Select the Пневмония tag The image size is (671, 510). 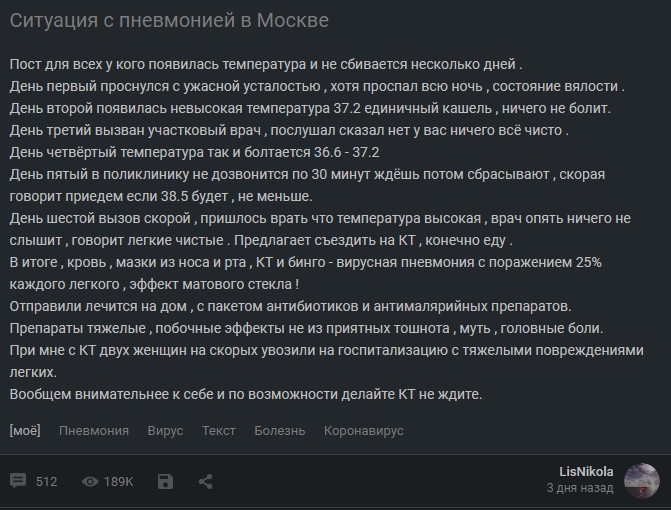pyautogui.click(x=94, y=430)
